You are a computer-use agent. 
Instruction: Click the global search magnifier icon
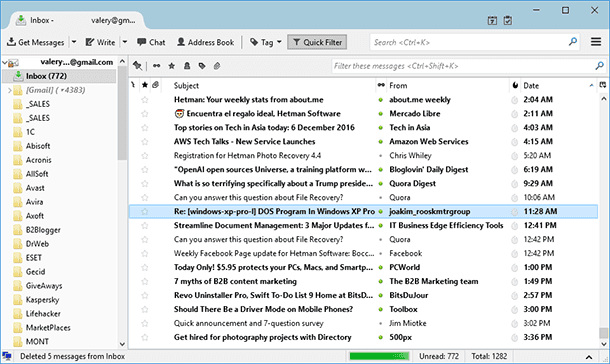point(573,42)
